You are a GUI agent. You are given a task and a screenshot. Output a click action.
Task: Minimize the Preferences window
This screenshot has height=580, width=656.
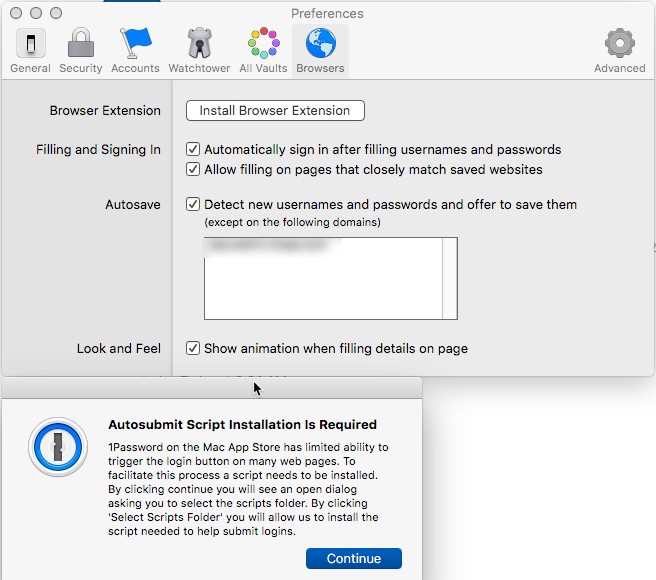[x=36, y=13]
